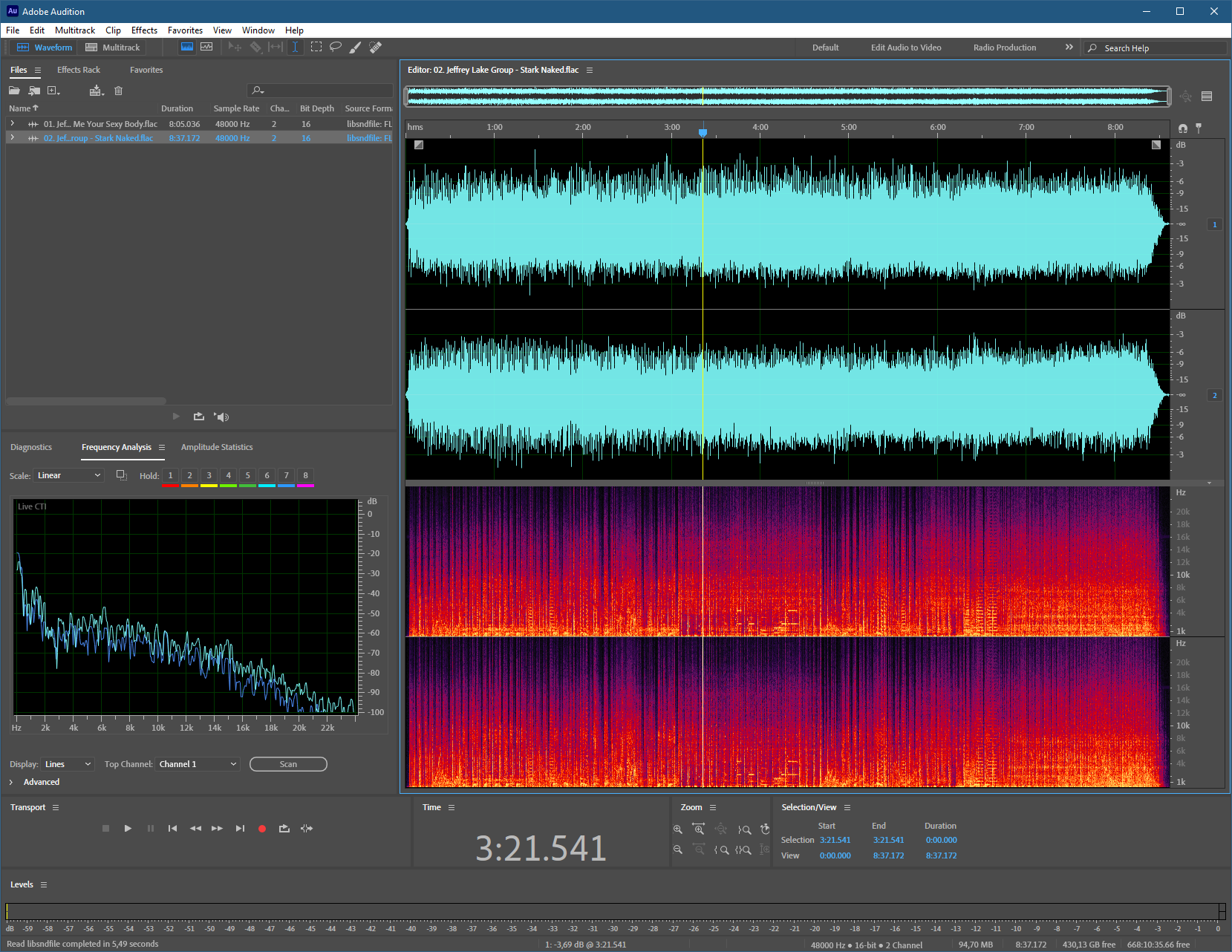This screenshot has height=952, width=1232.
Task: Click the Import File icon
Action: [34, 91]
